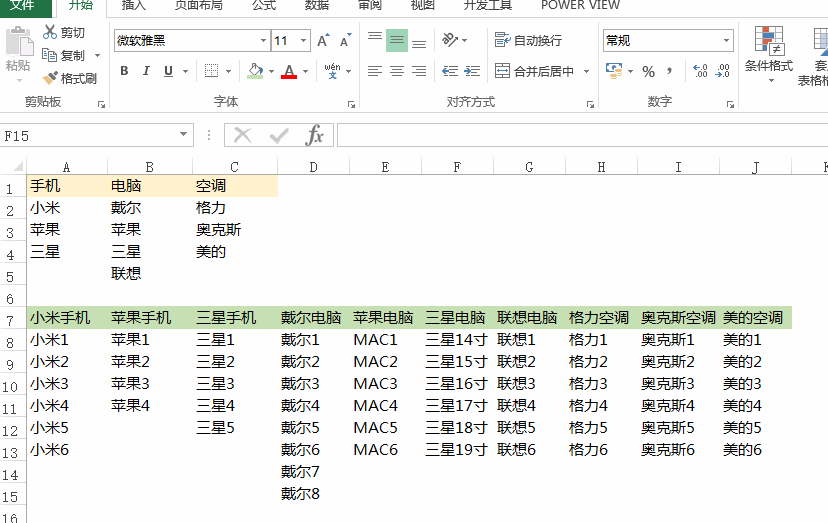Expand the Name Box dropdown arrow

click(x=183, y=134)
